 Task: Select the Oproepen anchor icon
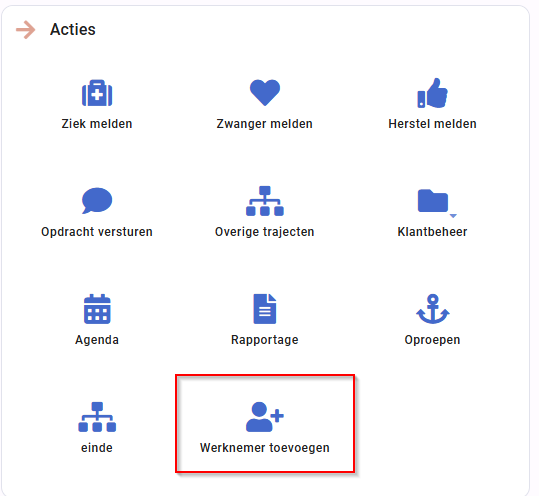[432, 309]
